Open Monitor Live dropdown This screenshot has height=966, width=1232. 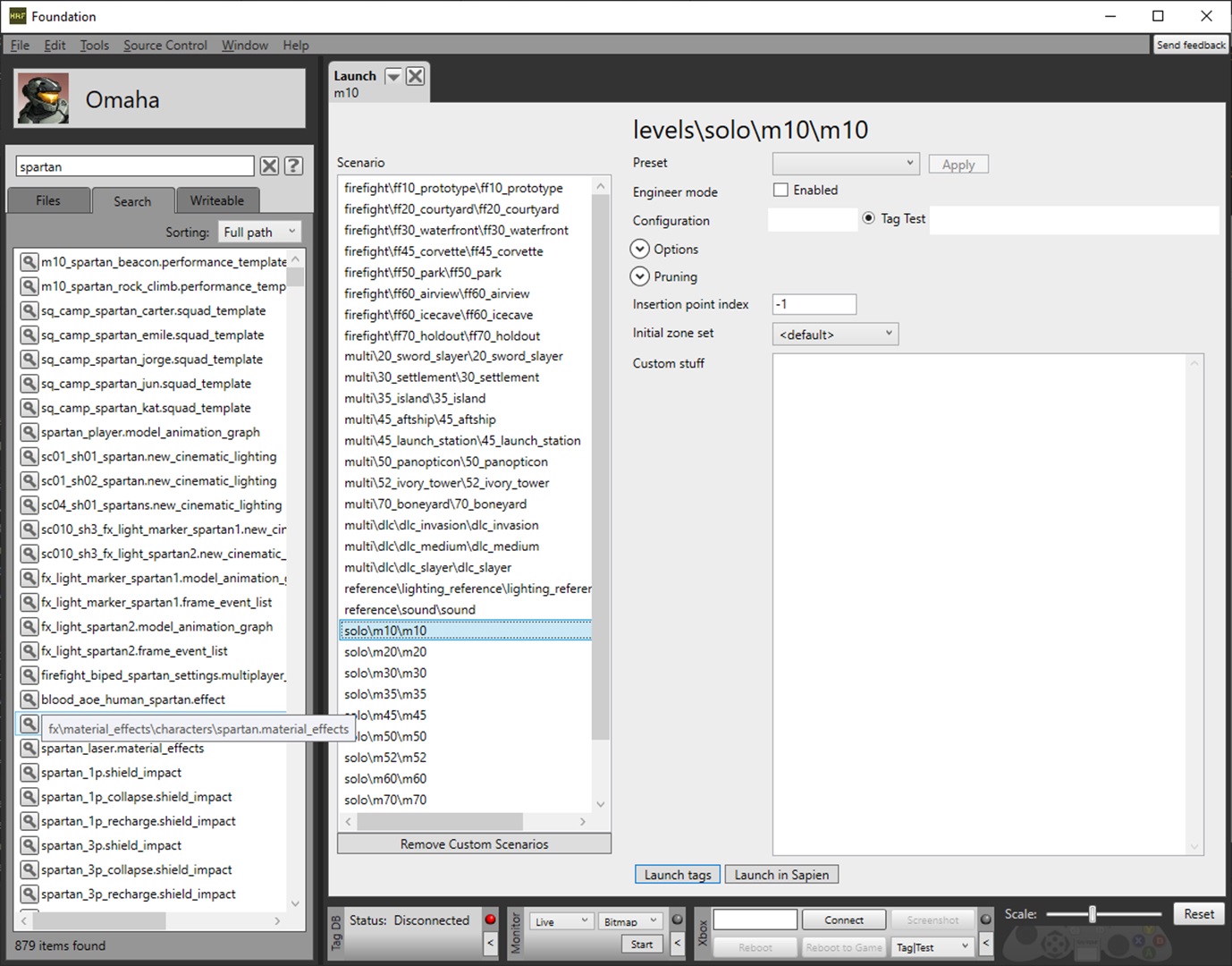point(561,921)
